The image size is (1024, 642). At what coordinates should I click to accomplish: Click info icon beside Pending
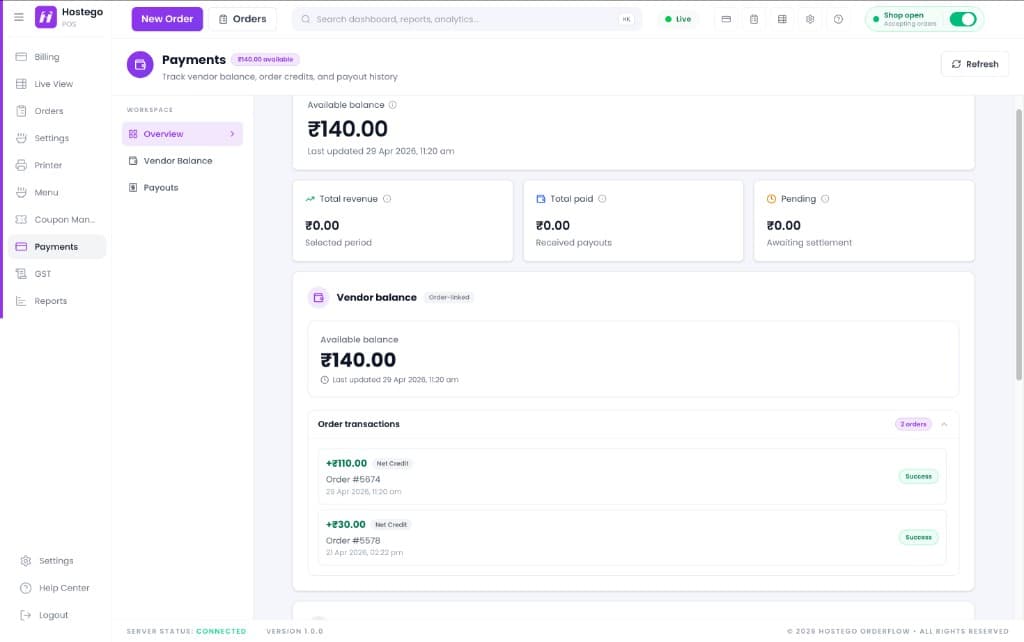point(825,199)
